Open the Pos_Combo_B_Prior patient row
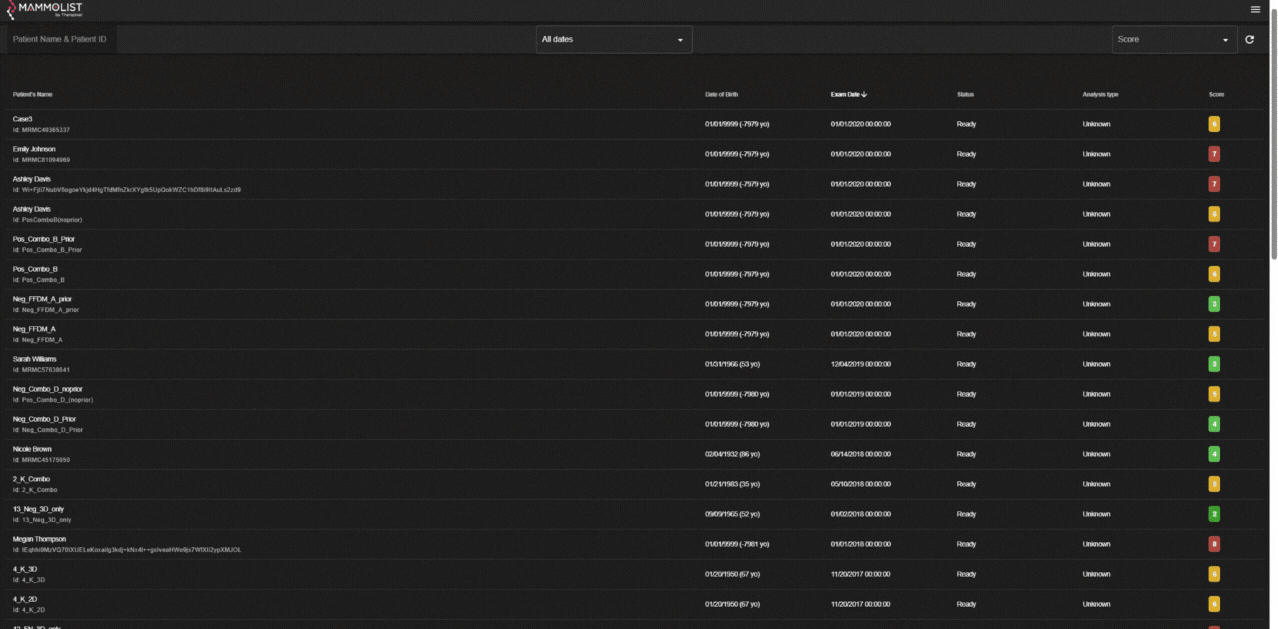The image size is (1278, 629). (43, 240)
